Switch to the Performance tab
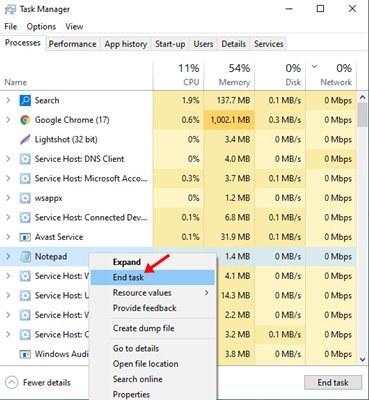This screenshot has width=369, height=400. pos(72,44)
